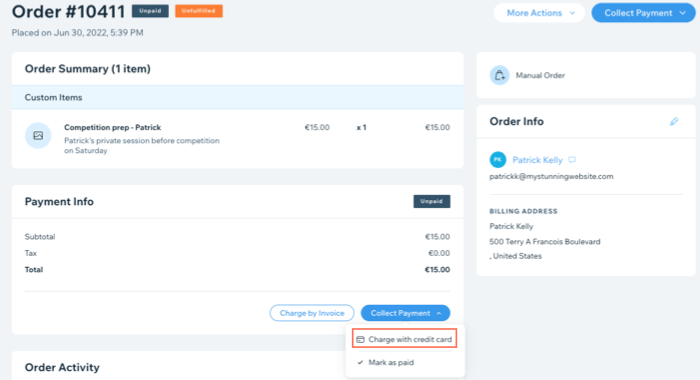700x380 pixels.
Task: Click the Order Info heading
Action: coord(517,121)
